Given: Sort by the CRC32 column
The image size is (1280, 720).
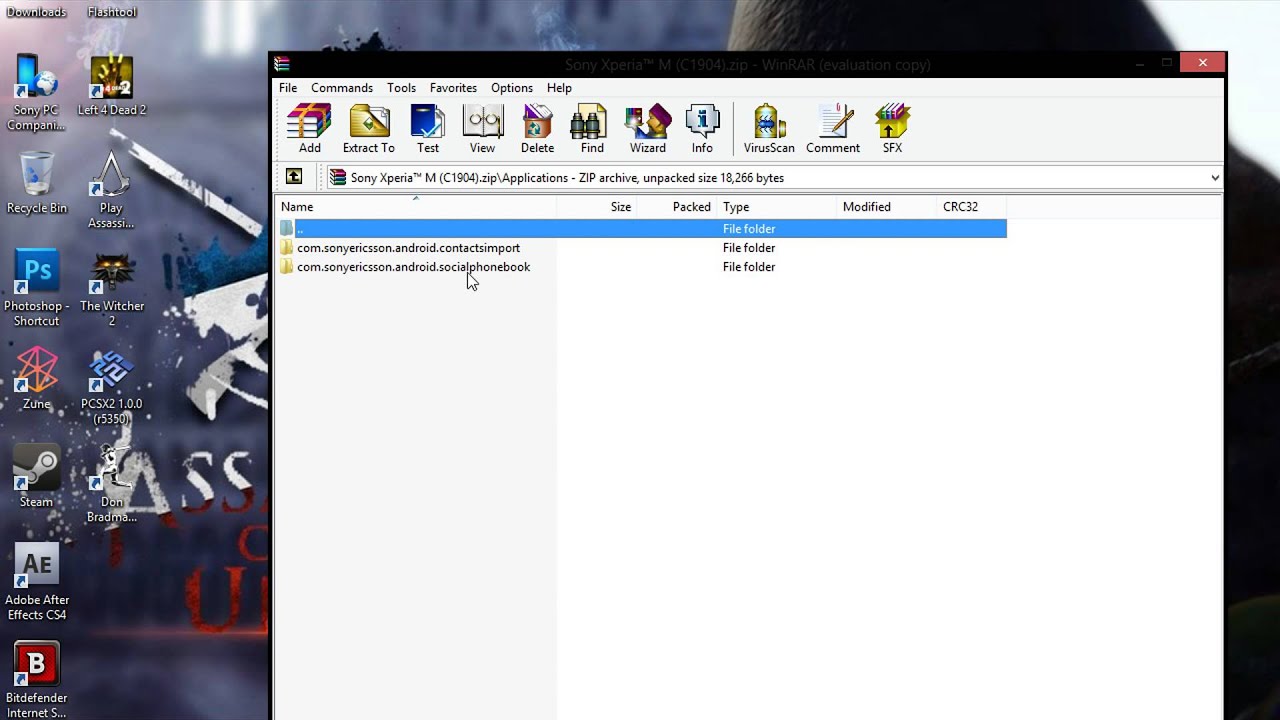Looking at the screenshot, I should pos(972,207).
